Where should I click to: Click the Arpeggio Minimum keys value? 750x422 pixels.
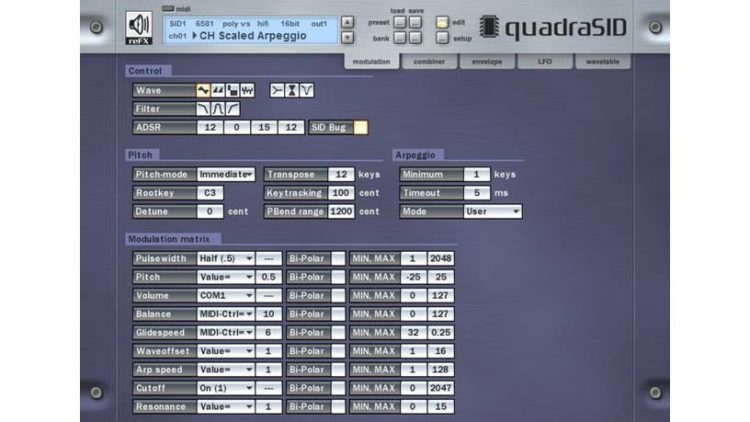coord(476,175)
